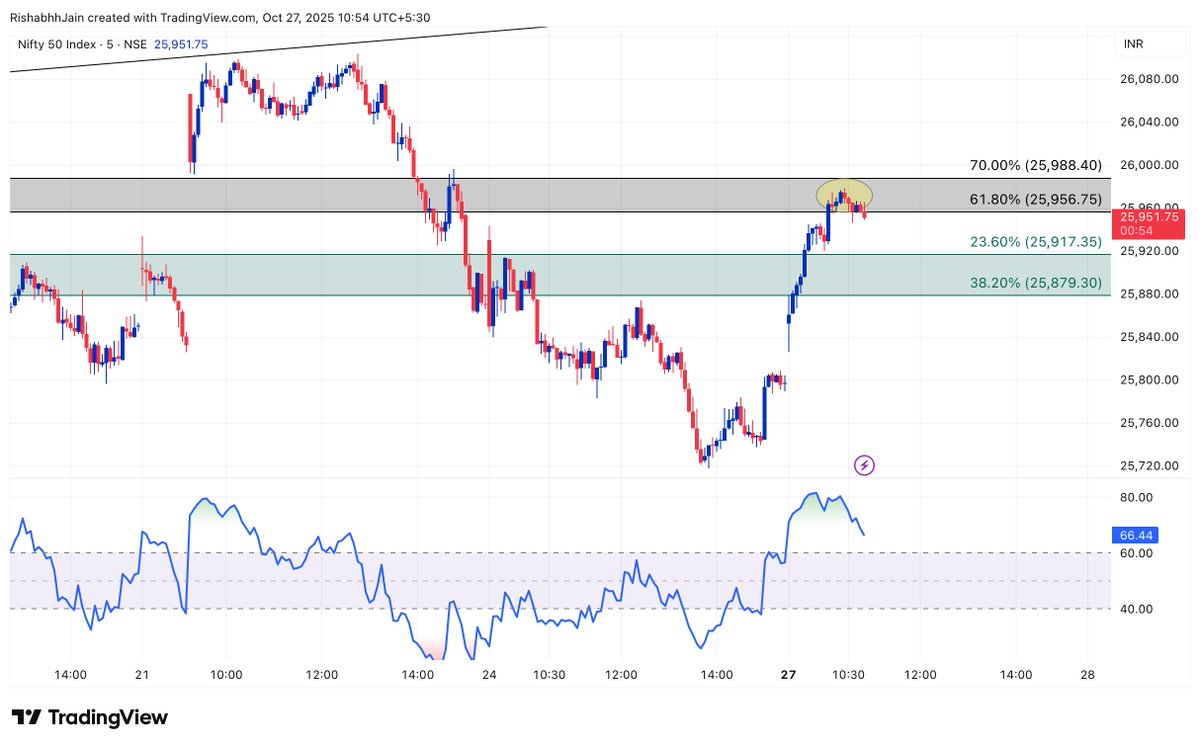This screenshot has height=747, width=1200.
Task: Click the date label 28 on the time axis
Action: 1089,675
